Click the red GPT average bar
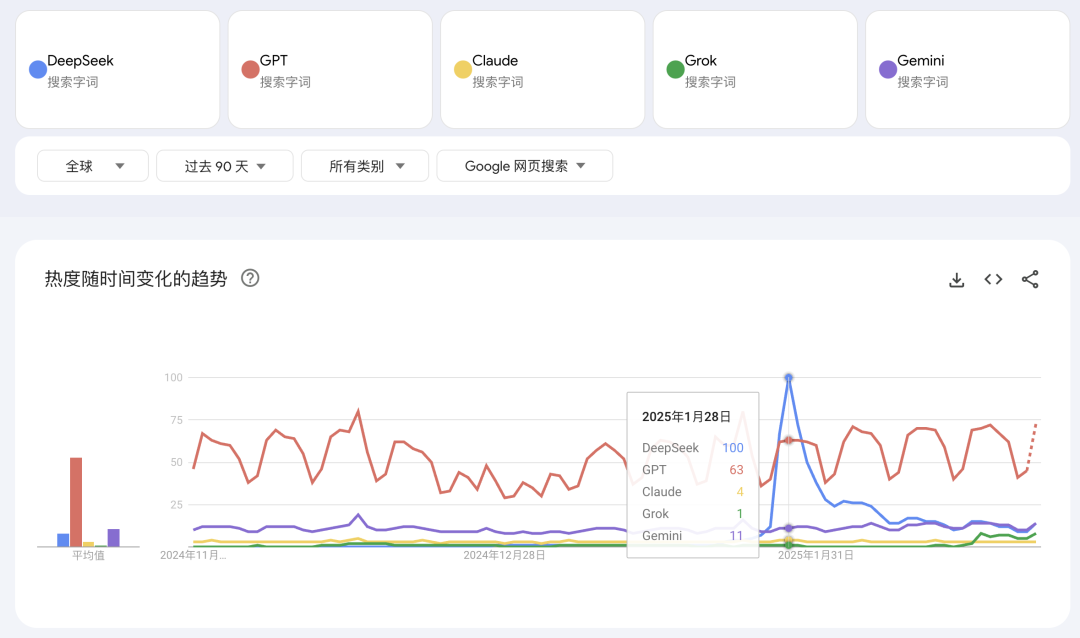The image size is (1080, 638). pyautogui.click(x=76, y=502)
